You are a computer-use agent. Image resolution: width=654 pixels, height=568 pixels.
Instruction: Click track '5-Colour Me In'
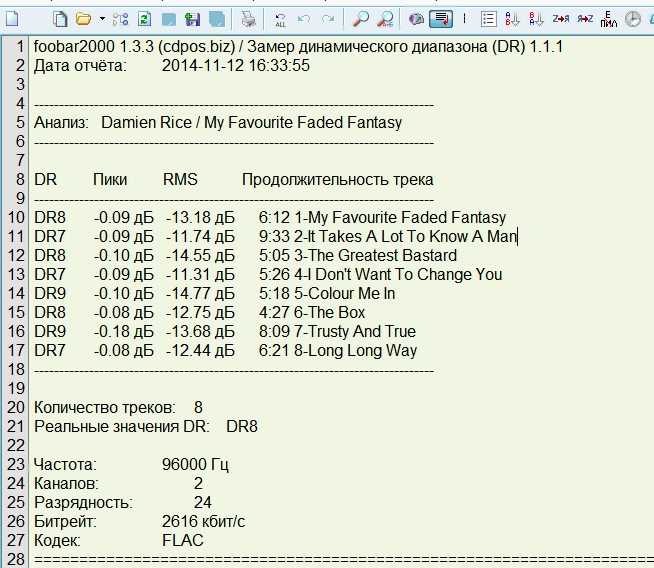[x=345, y=294]
